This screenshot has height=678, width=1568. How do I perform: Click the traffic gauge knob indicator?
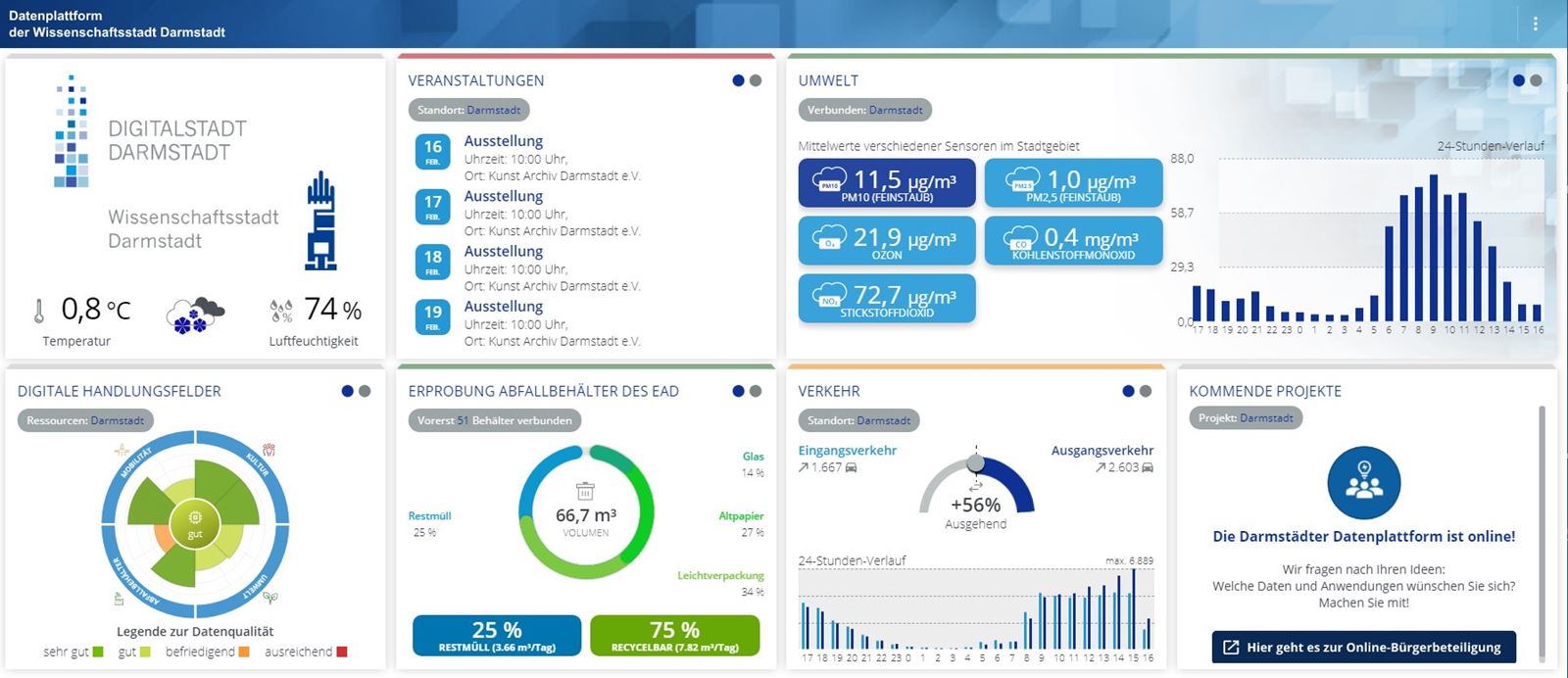point(975,462)
